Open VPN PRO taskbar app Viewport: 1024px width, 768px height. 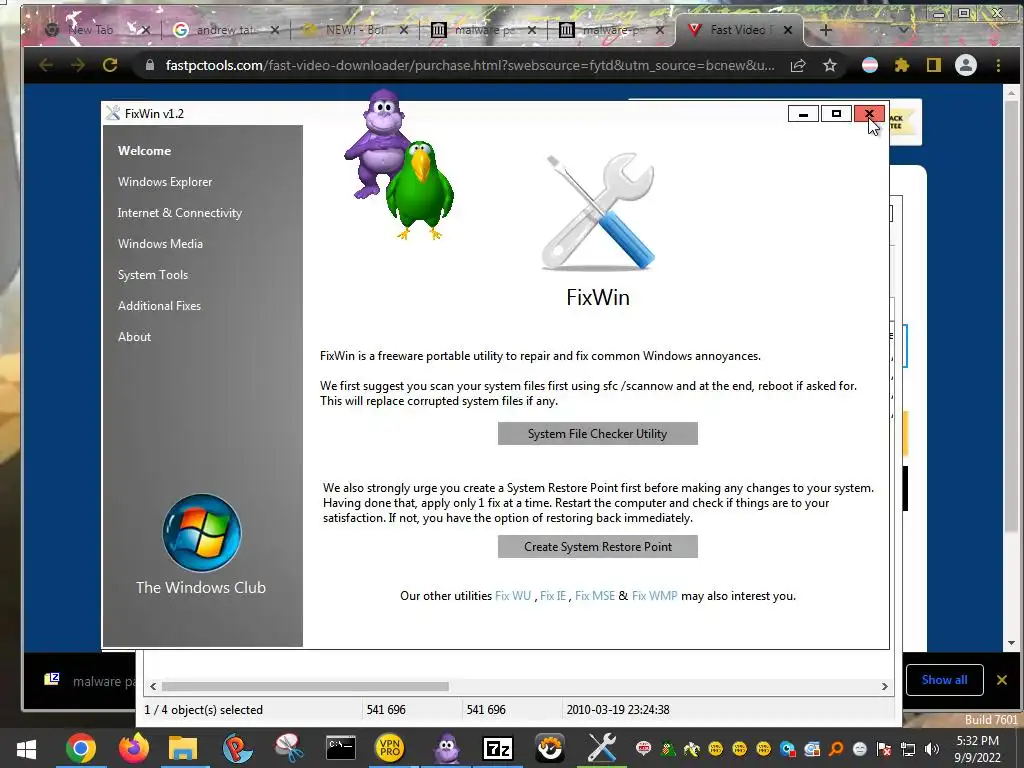(390, 748)
